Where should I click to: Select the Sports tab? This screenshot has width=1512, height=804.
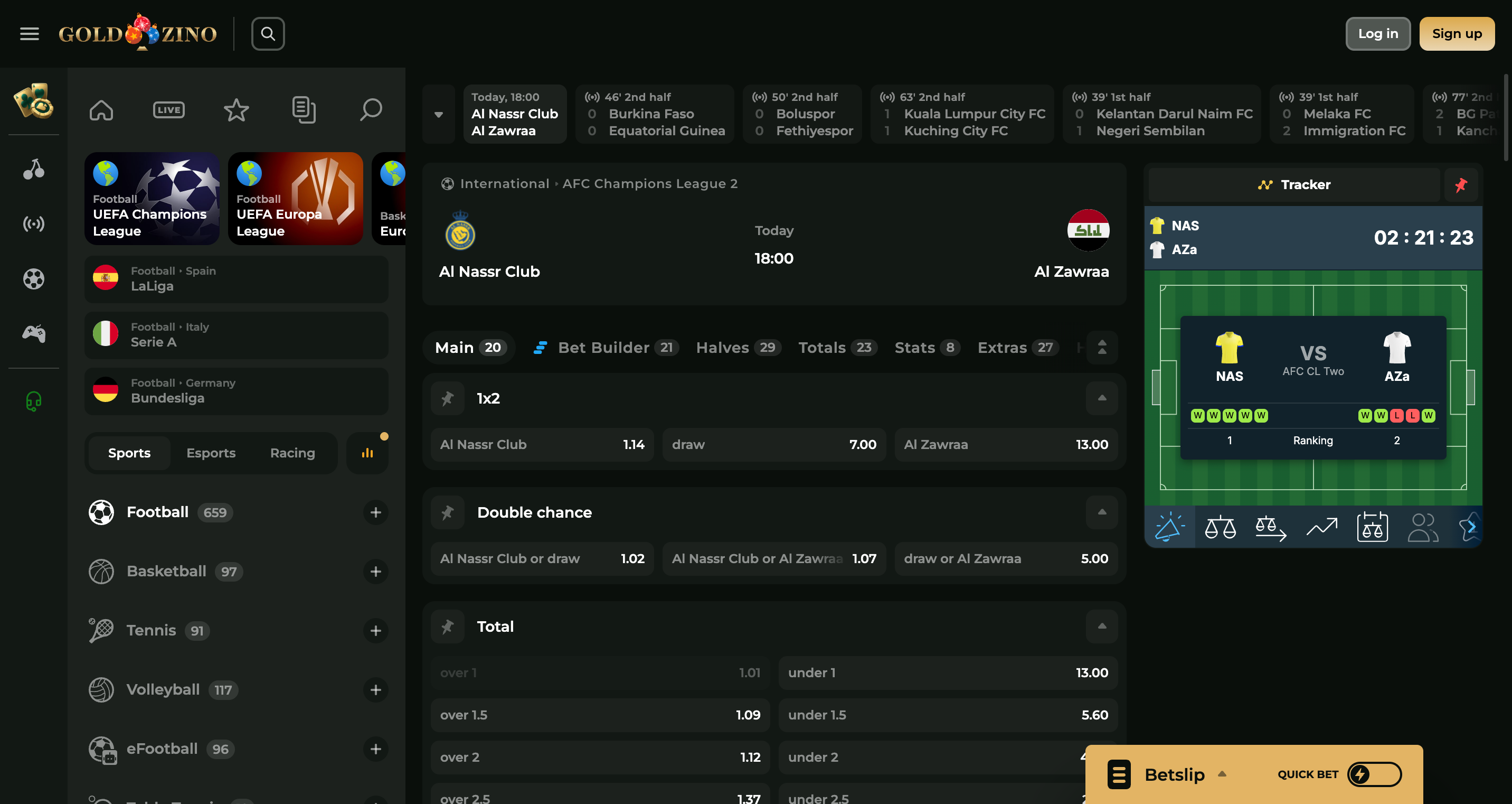(x=129, y=453)
